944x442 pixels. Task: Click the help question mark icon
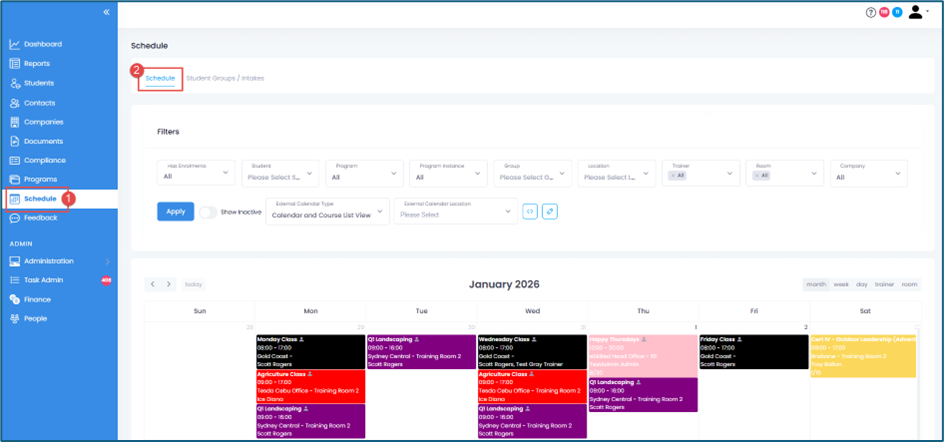point(870,13)
